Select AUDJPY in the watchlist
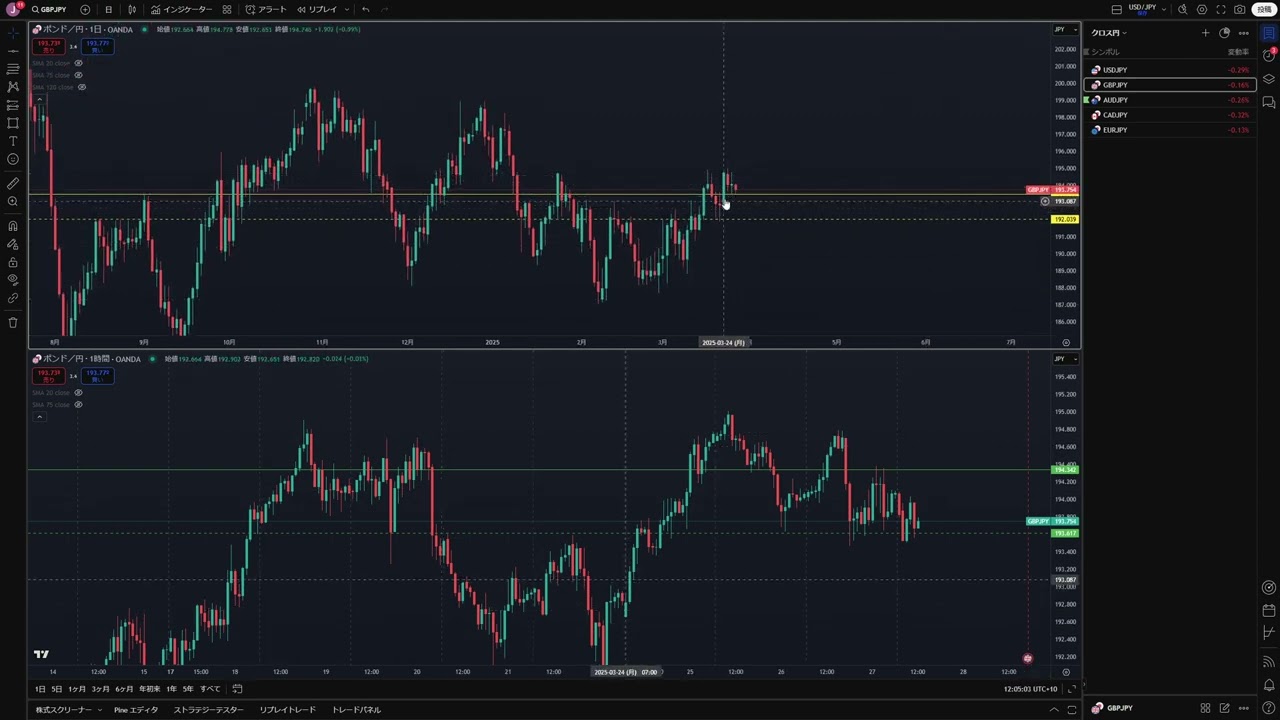 point(1115,100)
